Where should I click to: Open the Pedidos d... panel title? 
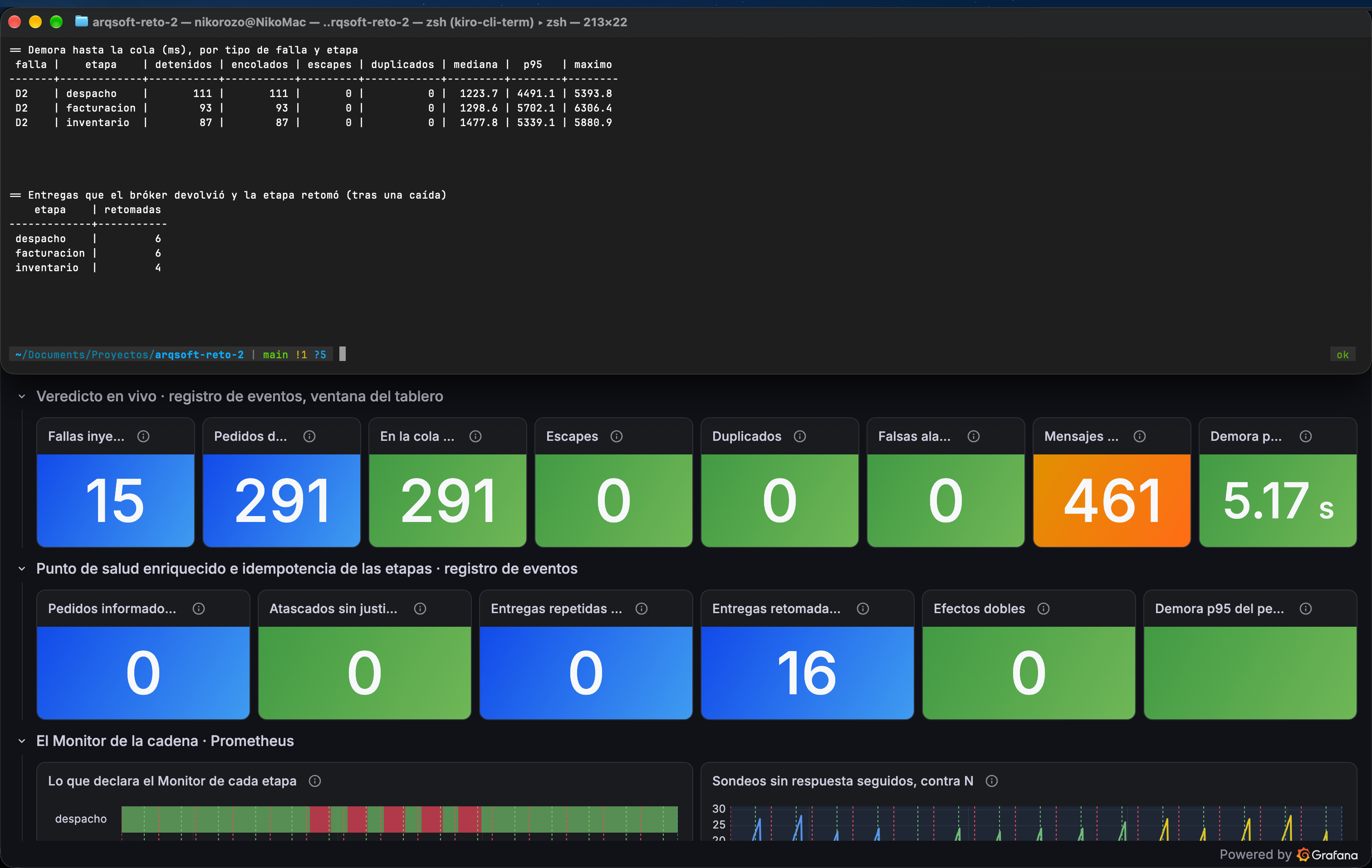(x=251, y=436)
